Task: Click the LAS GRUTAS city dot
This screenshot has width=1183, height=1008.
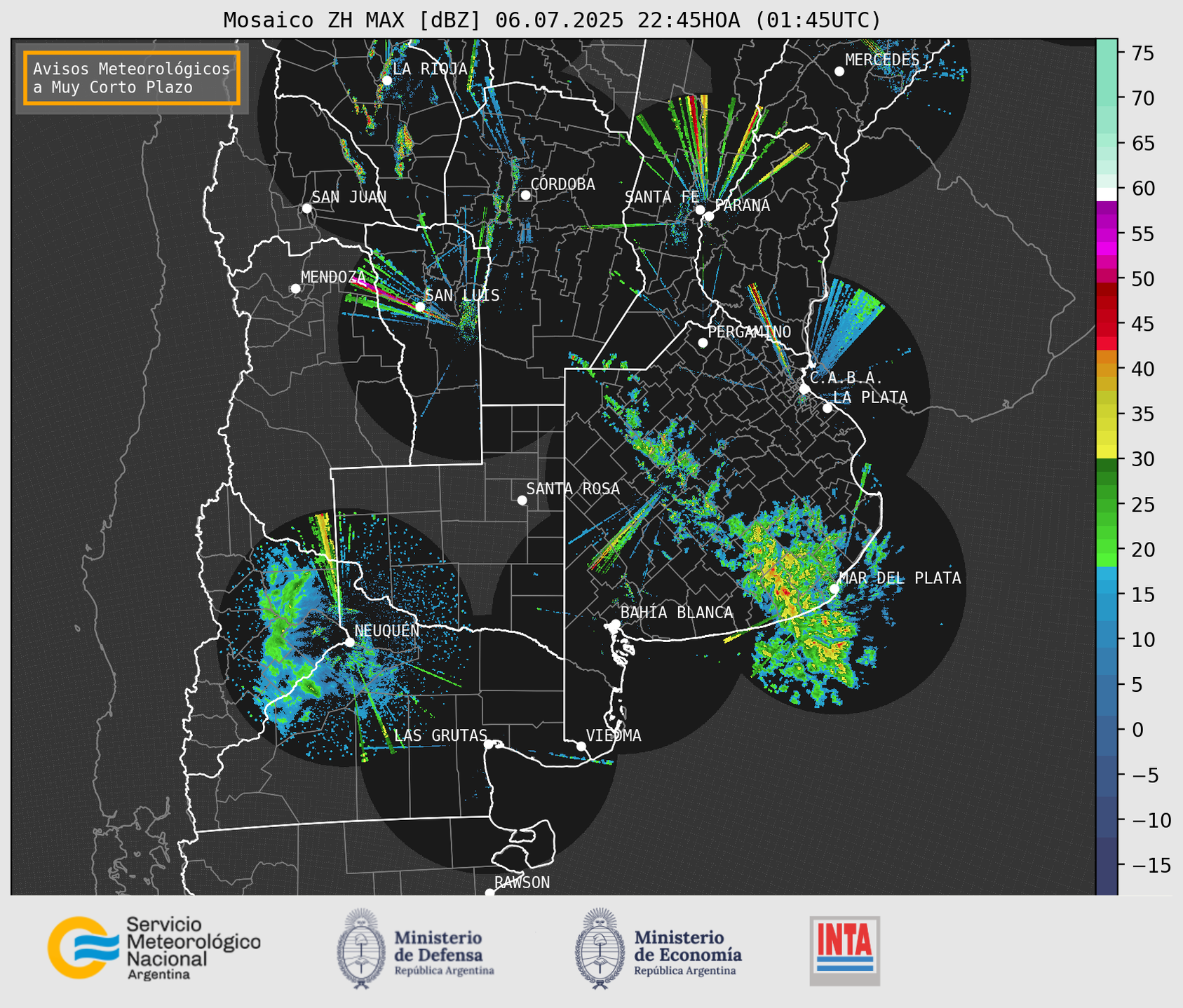Action: coord(489,744)
